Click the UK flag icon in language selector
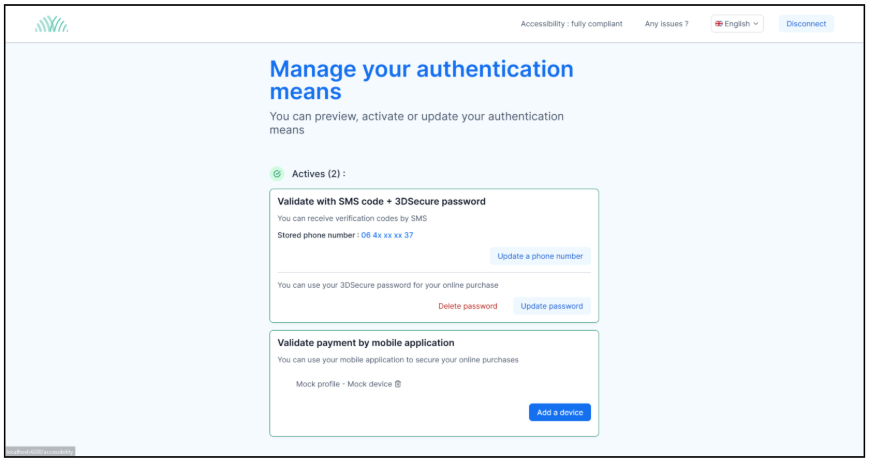 (x=719, y=24)
